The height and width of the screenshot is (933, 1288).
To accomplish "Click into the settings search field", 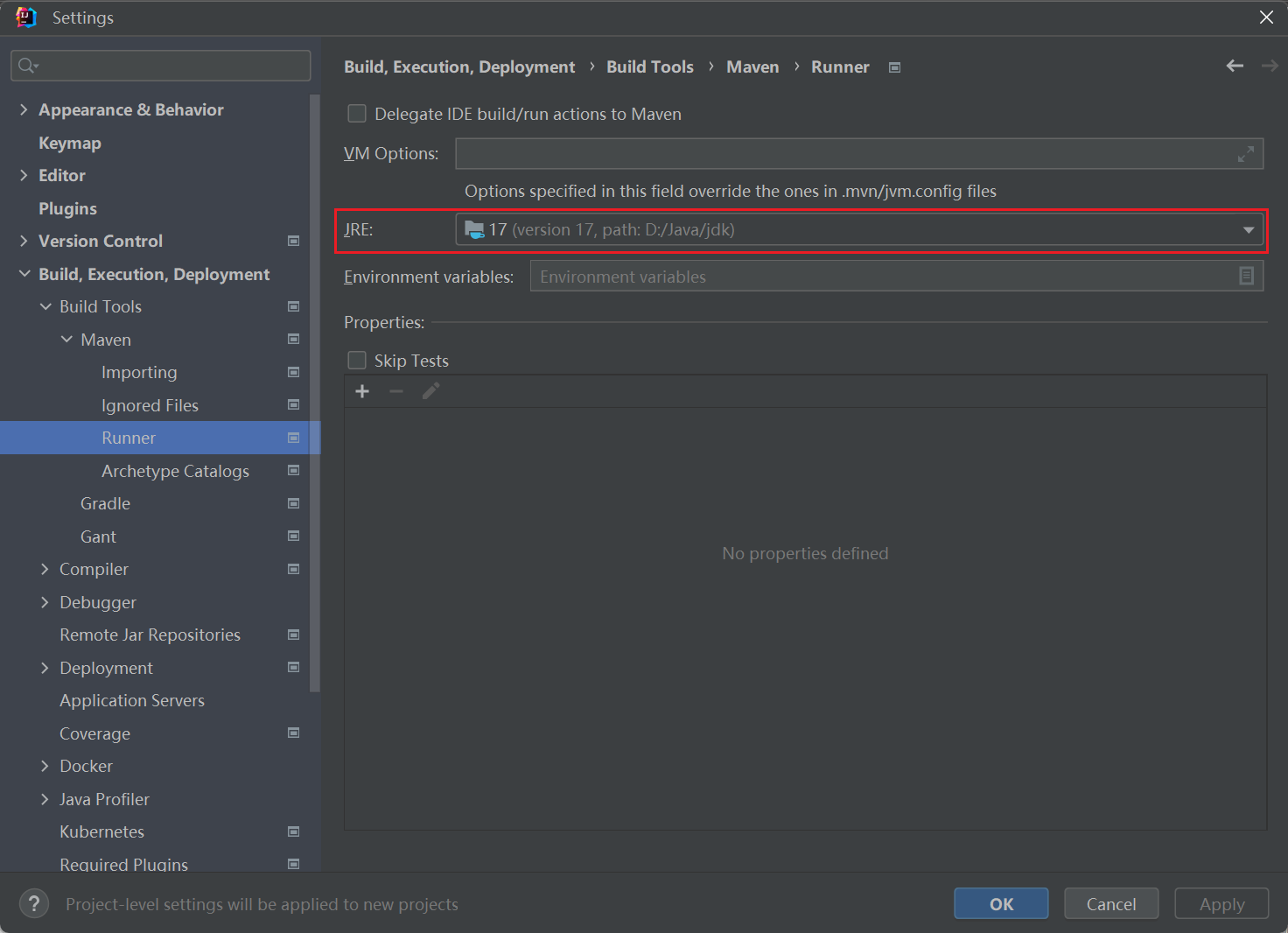I will (161, 66).
